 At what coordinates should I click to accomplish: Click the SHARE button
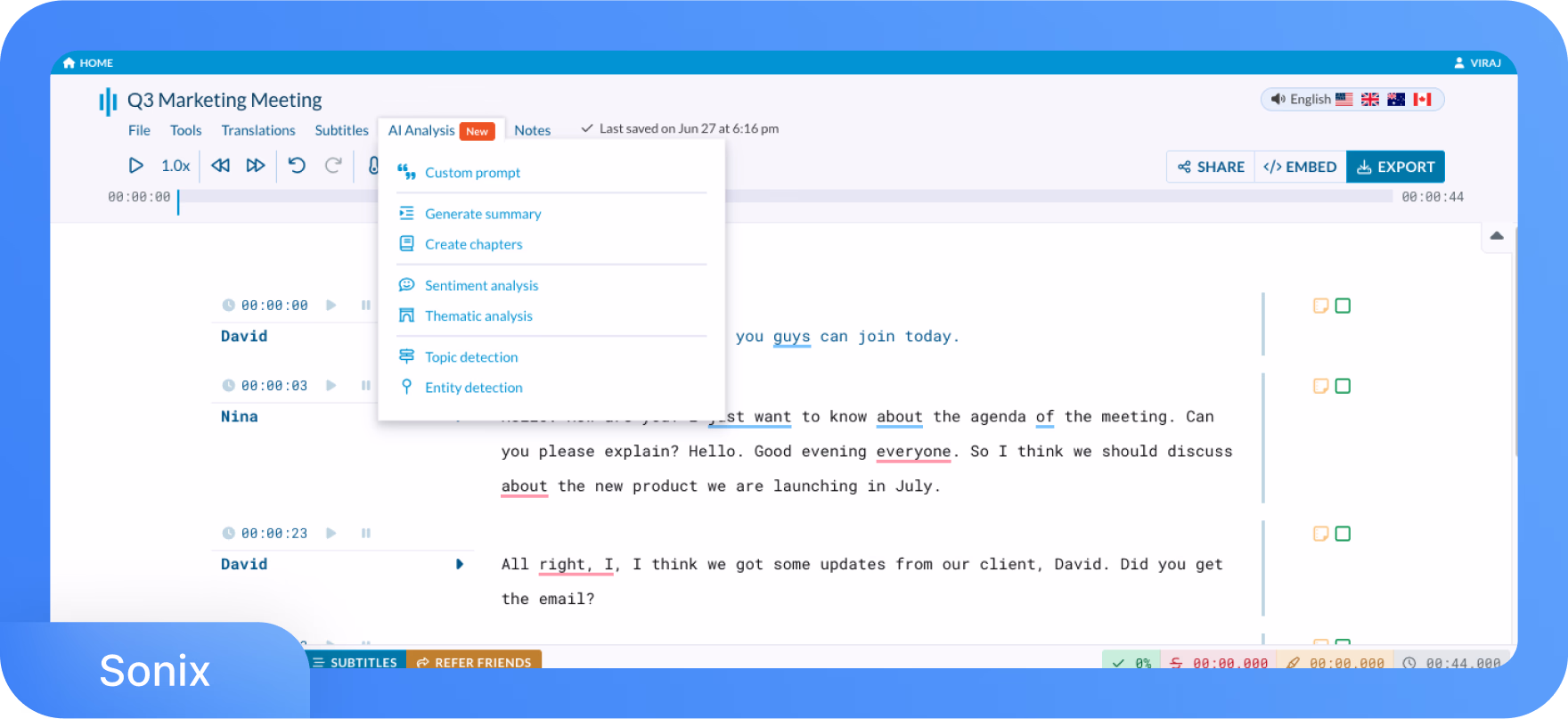[1211, 167]
